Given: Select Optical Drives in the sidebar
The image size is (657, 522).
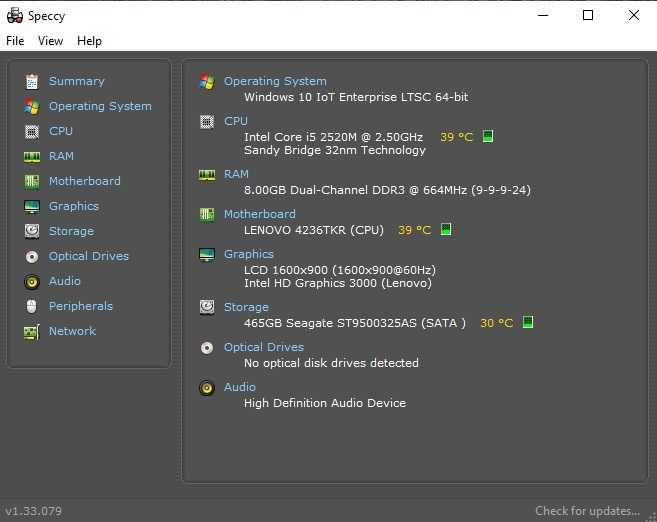Looking at the screenshot, I should (88, 256).
